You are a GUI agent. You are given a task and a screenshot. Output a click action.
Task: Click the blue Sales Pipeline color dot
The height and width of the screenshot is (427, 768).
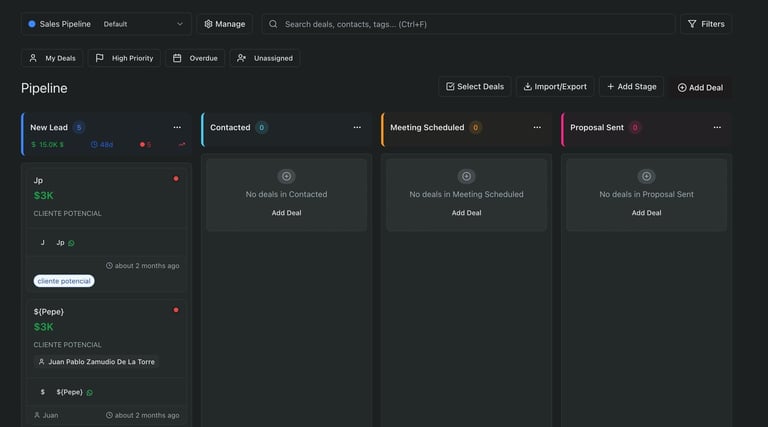[32, 24]
